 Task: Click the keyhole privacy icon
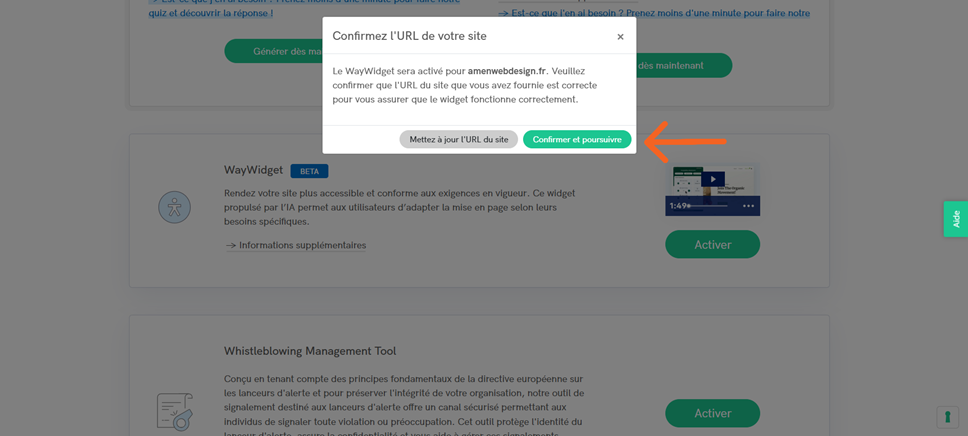tap(948, 416)
